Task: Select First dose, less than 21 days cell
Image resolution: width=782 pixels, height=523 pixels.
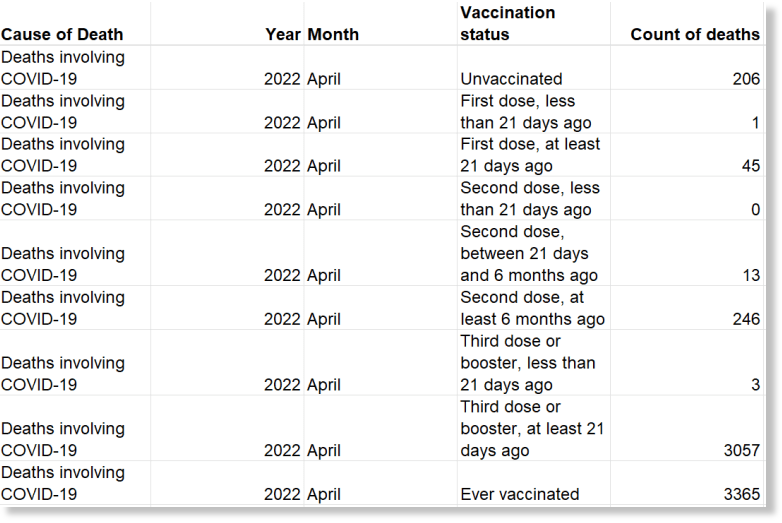Action: coord(534,112)
